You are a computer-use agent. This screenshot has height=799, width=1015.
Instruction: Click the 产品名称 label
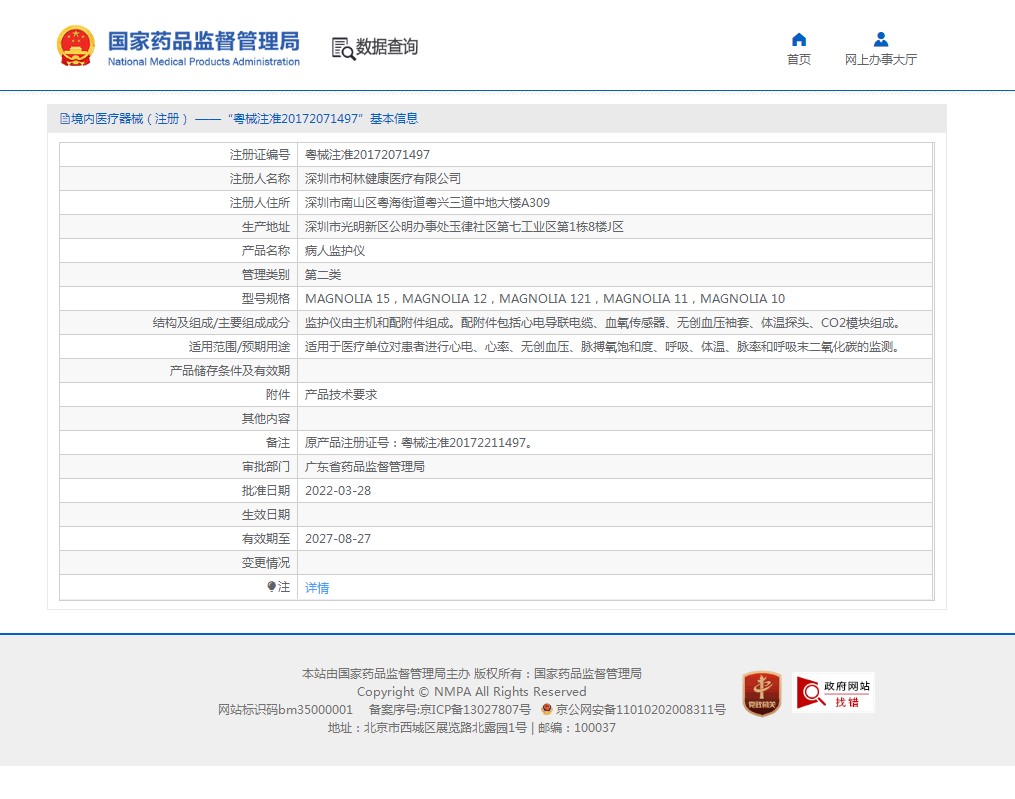(x=265, y=251)
